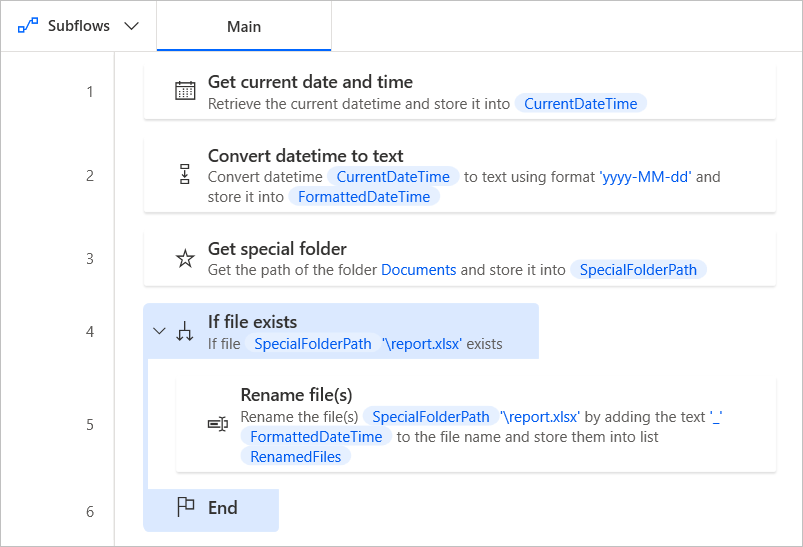Open the Subflows dropdown chevron
The height and width of the screenshot is (547, 803).
132,26
